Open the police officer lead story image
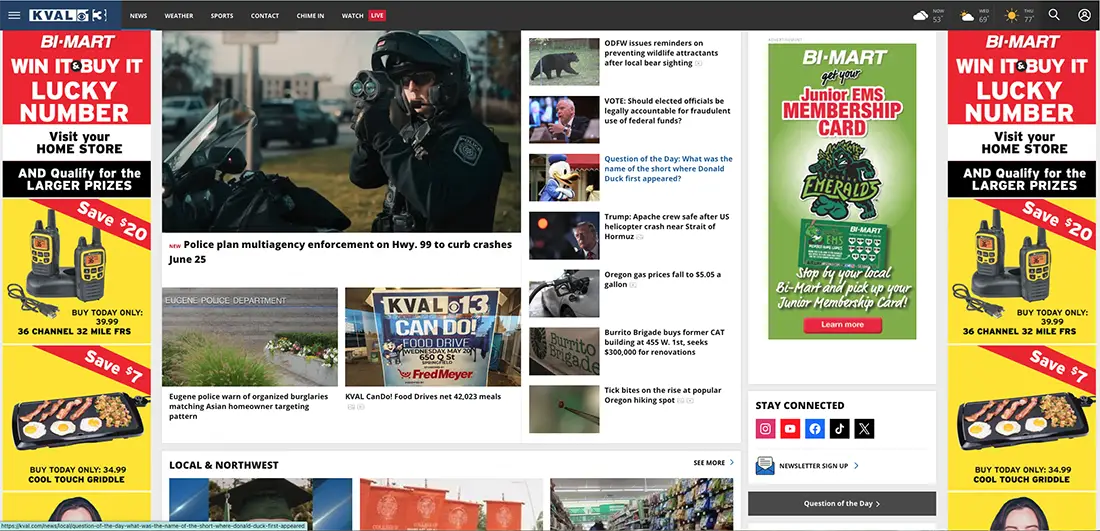The height and width of the screenshot is (531, 1100). click(x=341, y=131)
